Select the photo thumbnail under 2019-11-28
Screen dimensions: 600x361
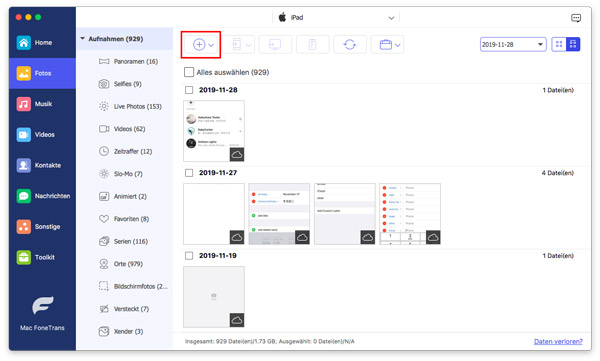(214, 131)
